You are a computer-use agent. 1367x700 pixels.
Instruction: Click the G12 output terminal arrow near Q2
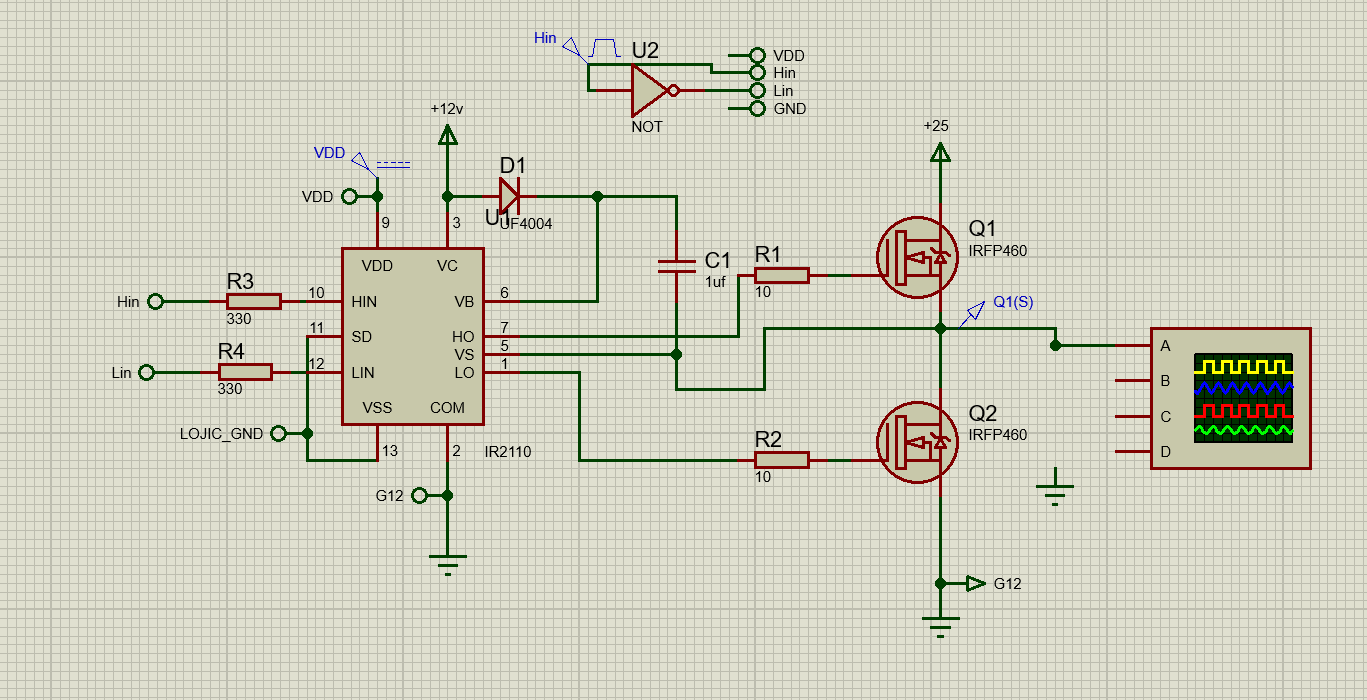pyautogui.click(x=975, y=583)
